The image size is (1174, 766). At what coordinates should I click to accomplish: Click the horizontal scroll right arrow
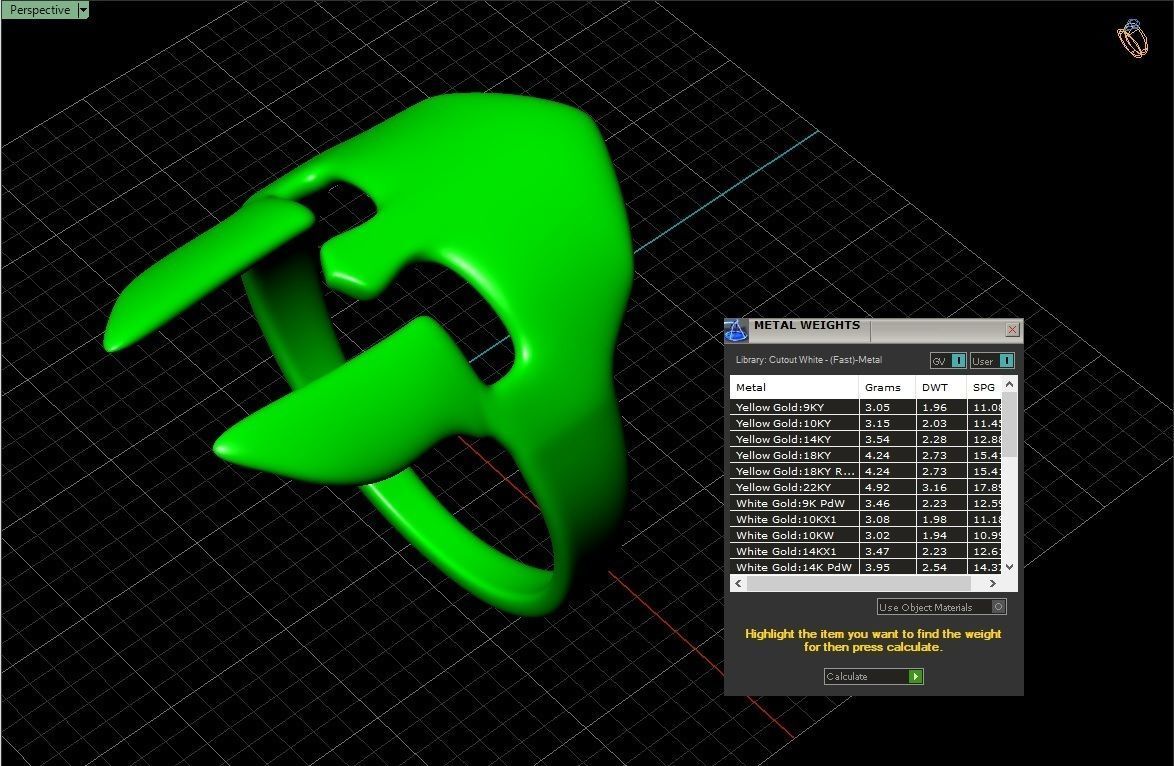click(993, 583)
